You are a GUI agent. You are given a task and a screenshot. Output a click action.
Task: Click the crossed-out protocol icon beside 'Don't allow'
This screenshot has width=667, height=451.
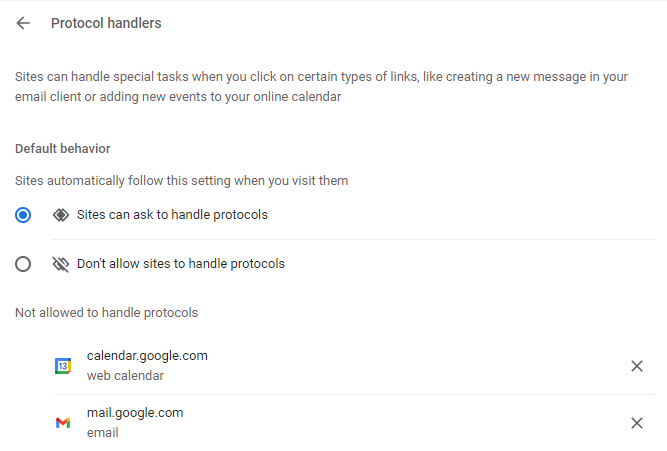pos(60,264)
